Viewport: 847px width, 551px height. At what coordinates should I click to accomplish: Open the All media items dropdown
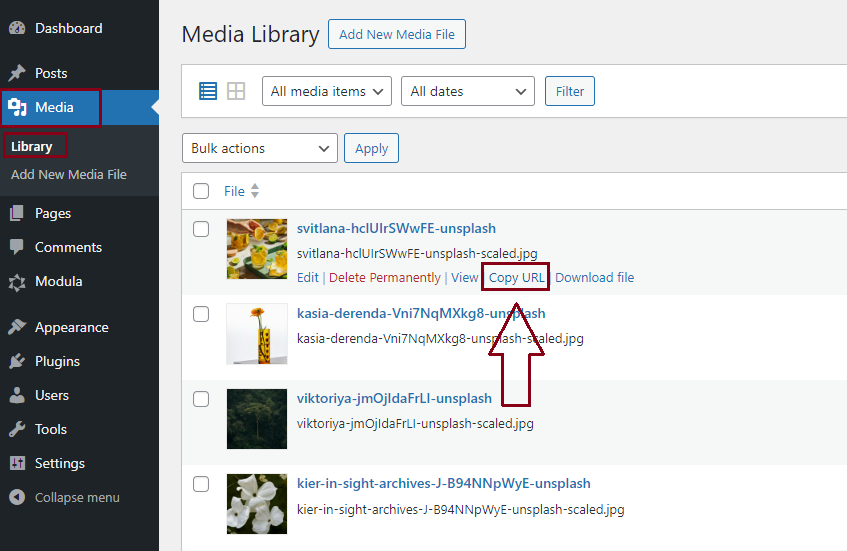326,91
